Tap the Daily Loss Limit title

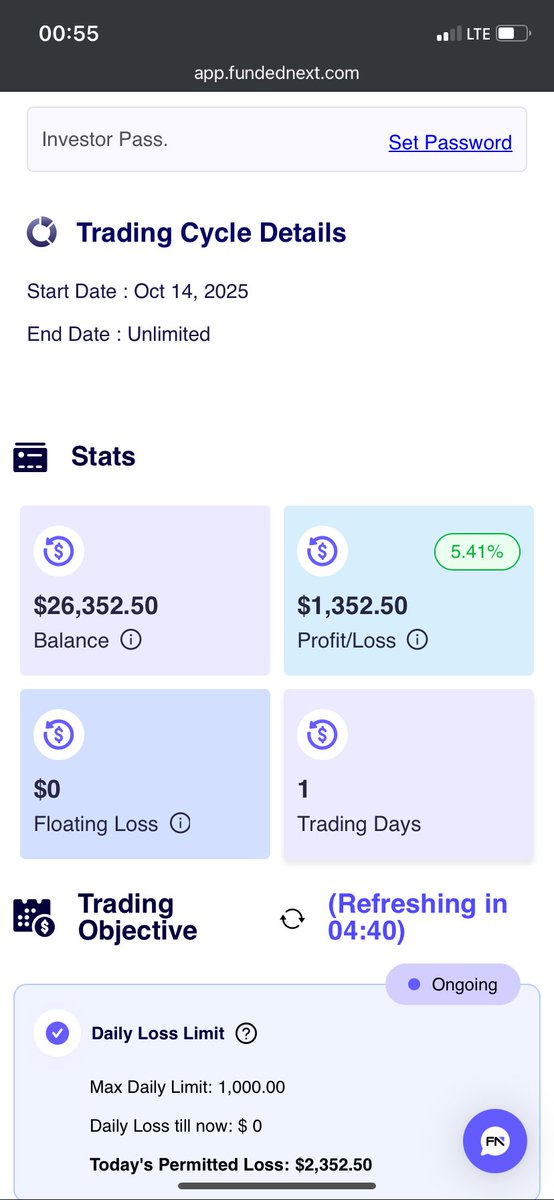[x=158, y=1033]
